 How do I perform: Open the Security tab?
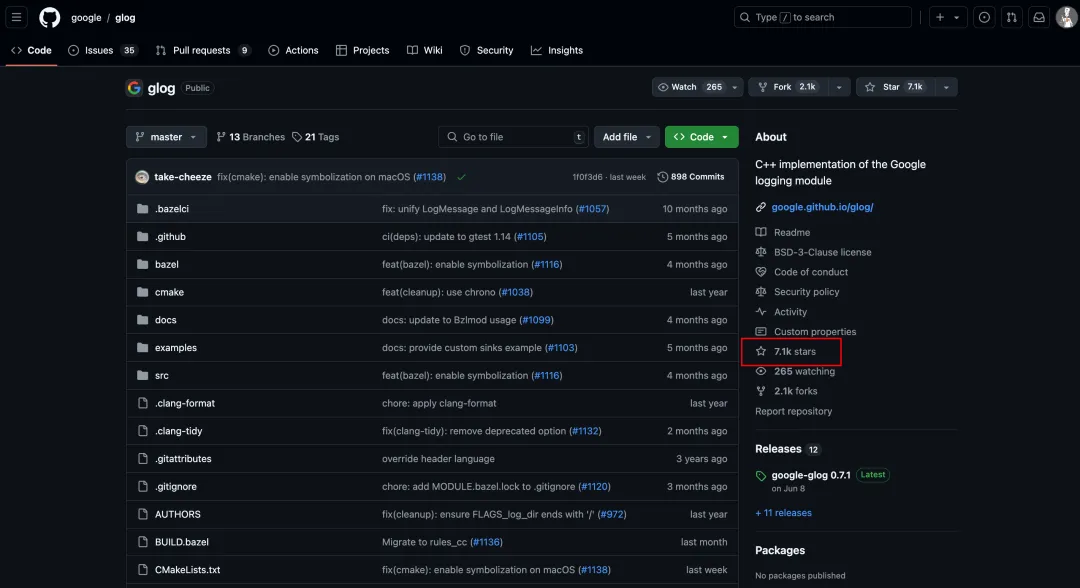(x=486, y=50)
